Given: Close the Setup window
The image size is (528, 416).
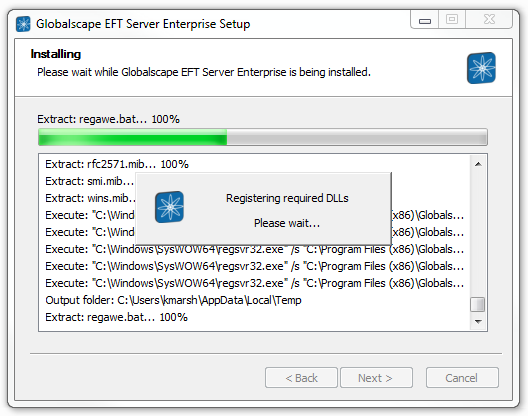Looking at the screenshot, I should click(489, 20).
